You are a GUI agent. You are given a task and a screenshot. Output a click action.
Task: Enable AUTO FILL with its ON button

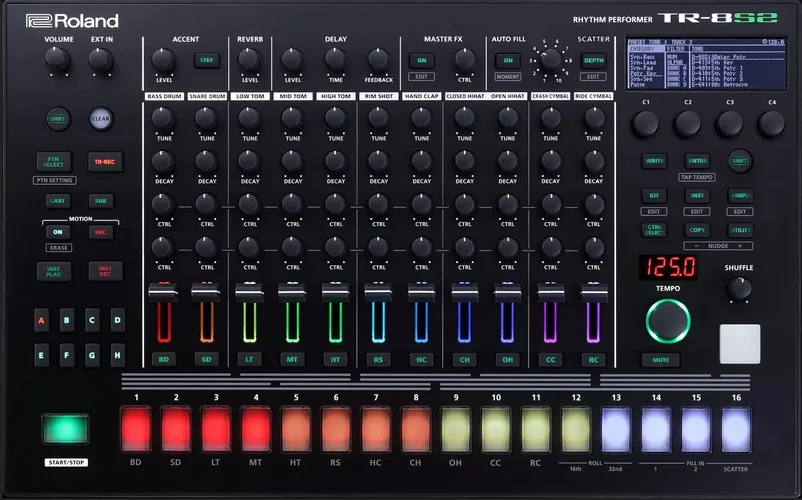click(508, 60)
